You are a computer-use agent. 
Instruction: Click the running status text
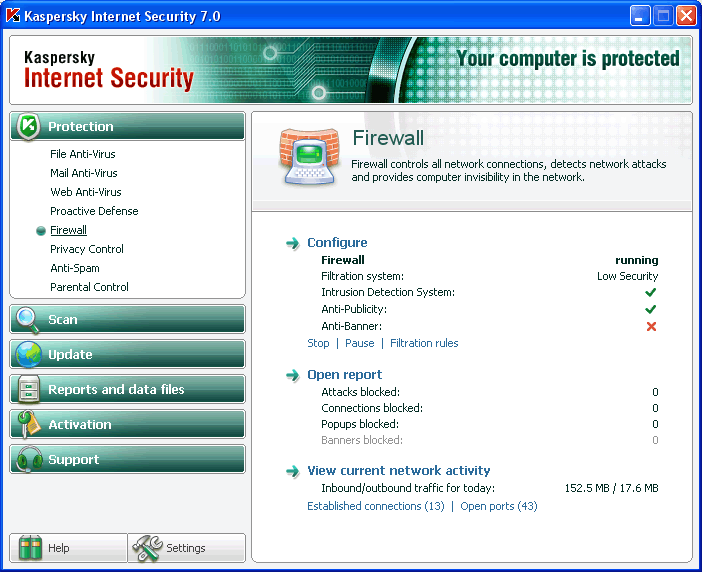coord(637,260)
